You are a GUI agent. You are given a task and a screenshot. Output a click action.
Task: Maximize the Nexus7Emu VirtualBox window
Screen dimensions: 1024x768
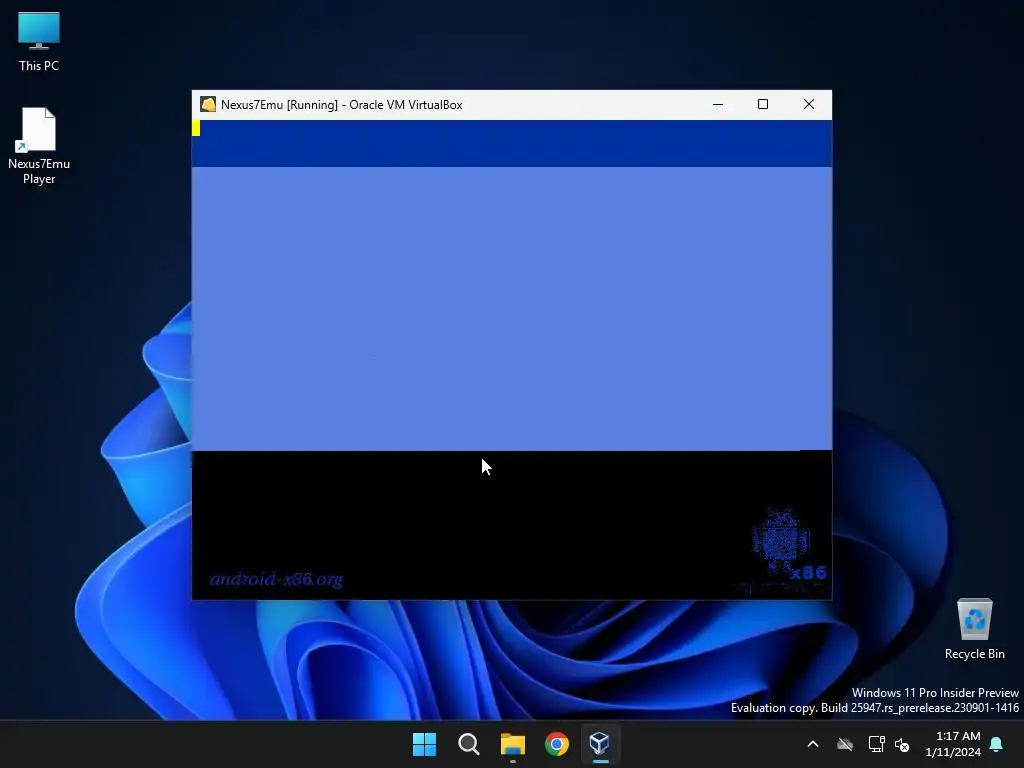763,104
